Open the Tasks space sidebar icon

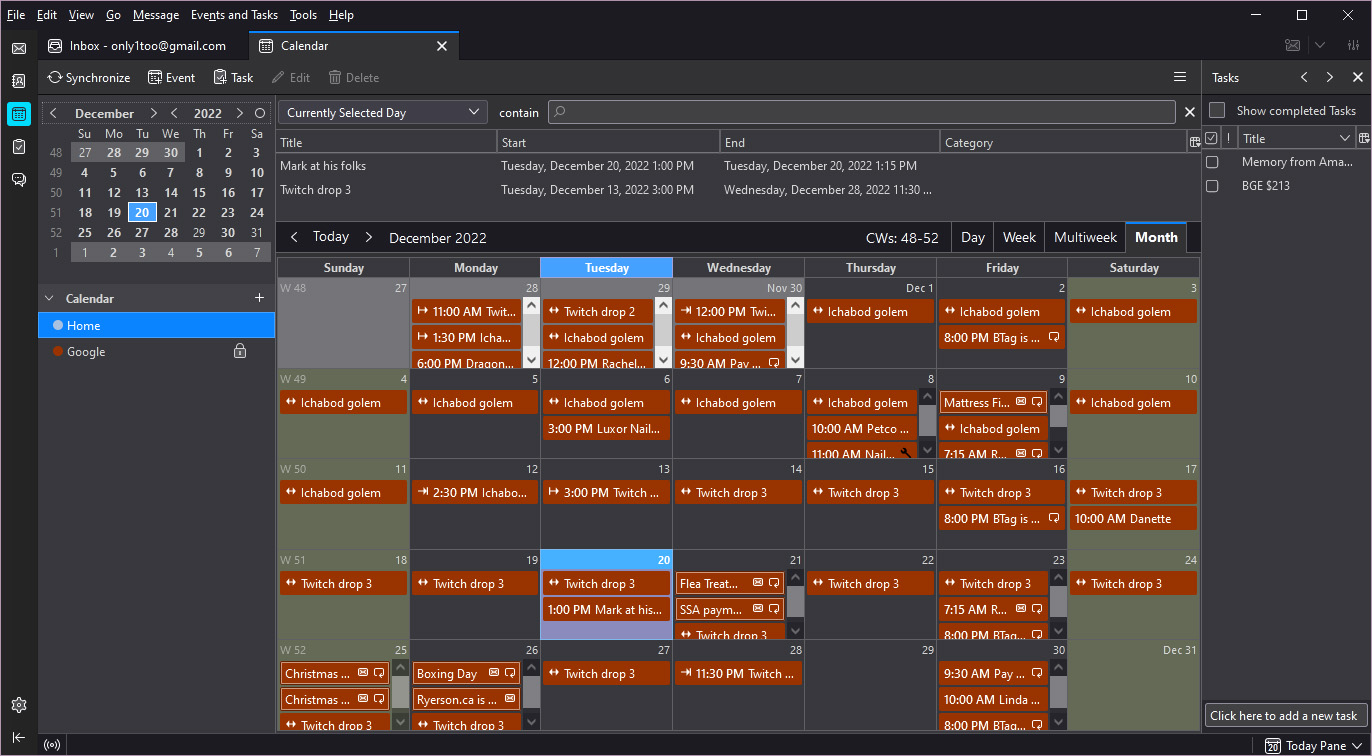click(19, 146)
